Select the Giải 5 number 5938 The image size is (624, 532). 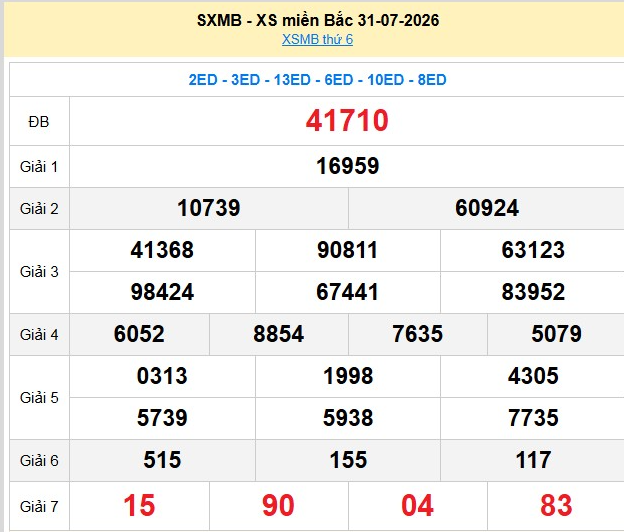click(x=348, y=418)
